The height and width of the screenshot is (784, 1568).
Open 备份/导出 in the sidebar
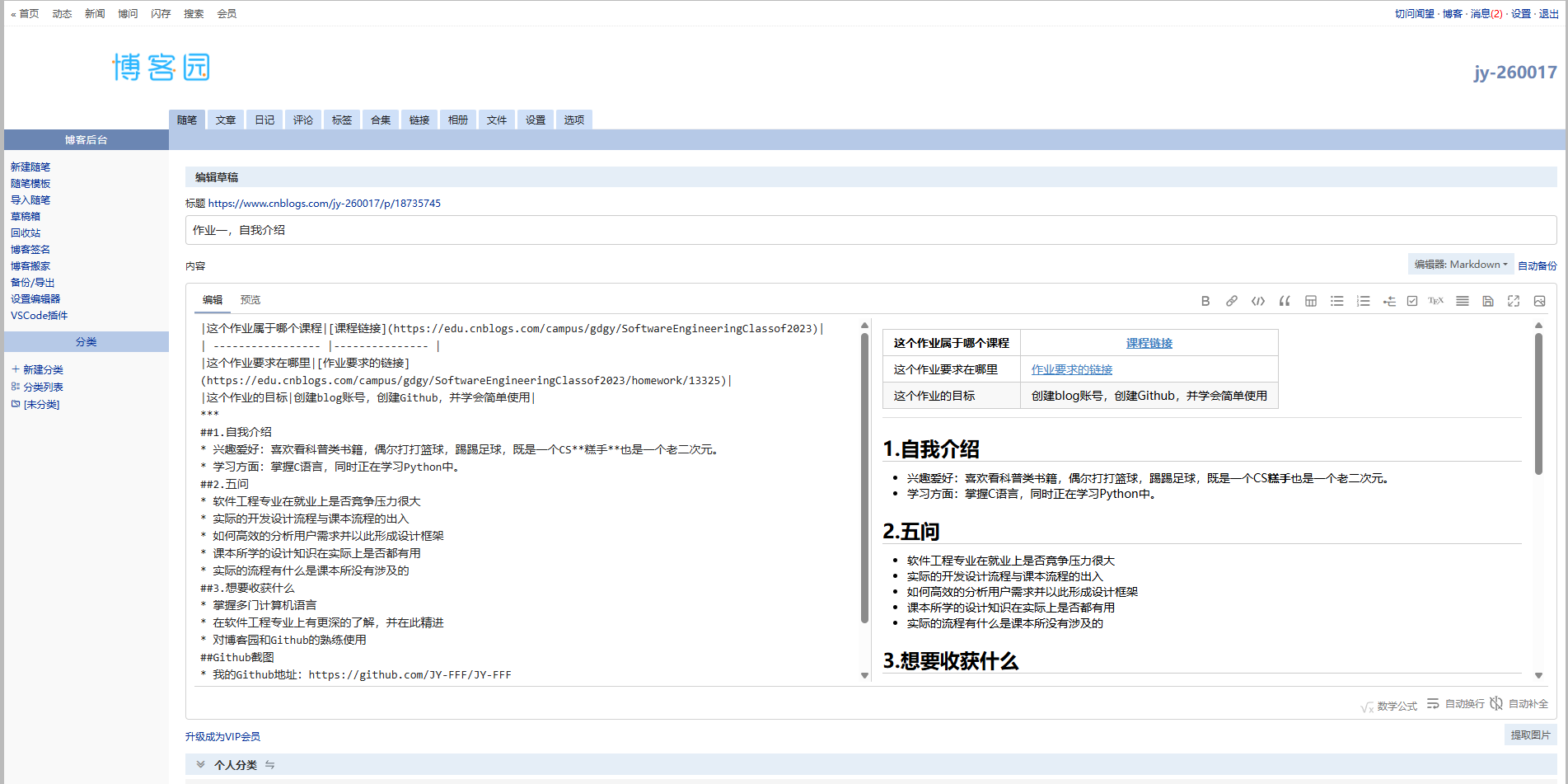coord(33,283)
